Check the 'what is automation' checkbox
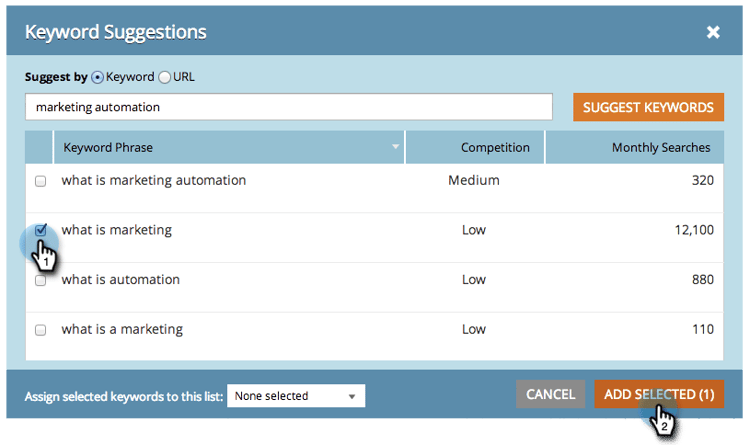 tap(41, 280)
